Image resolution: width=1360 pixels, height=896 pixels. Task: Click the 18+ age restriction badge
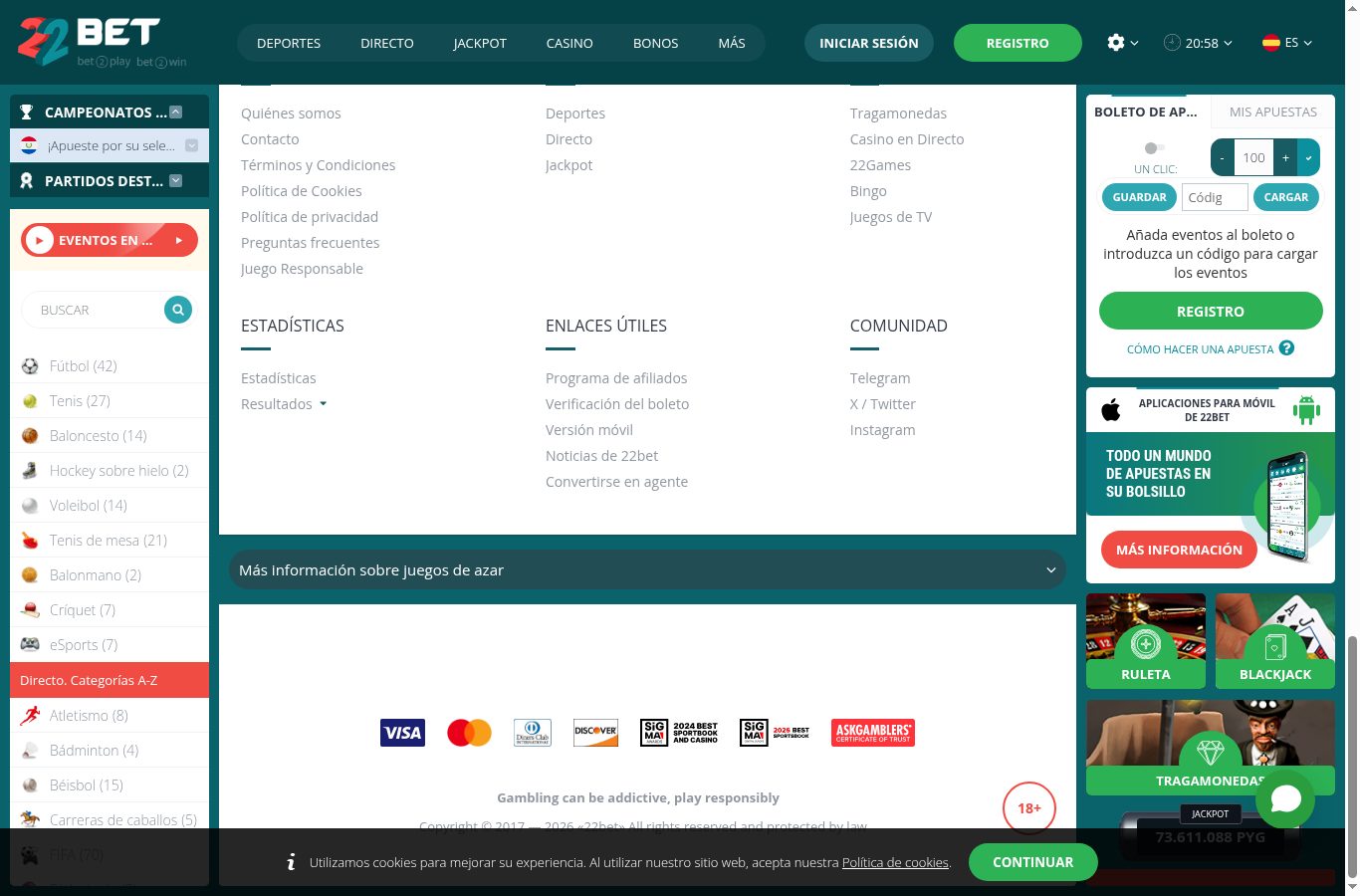(1029, 808)
